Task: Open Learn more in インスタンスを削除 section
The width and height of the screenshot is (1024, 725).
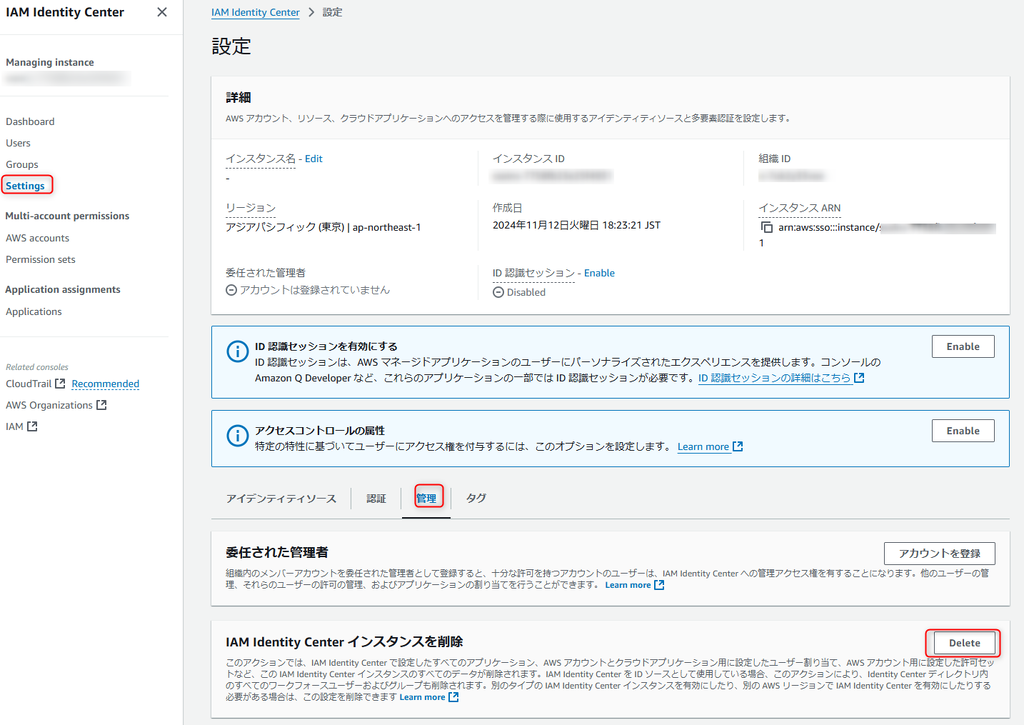Action: [x=423, y=698]
